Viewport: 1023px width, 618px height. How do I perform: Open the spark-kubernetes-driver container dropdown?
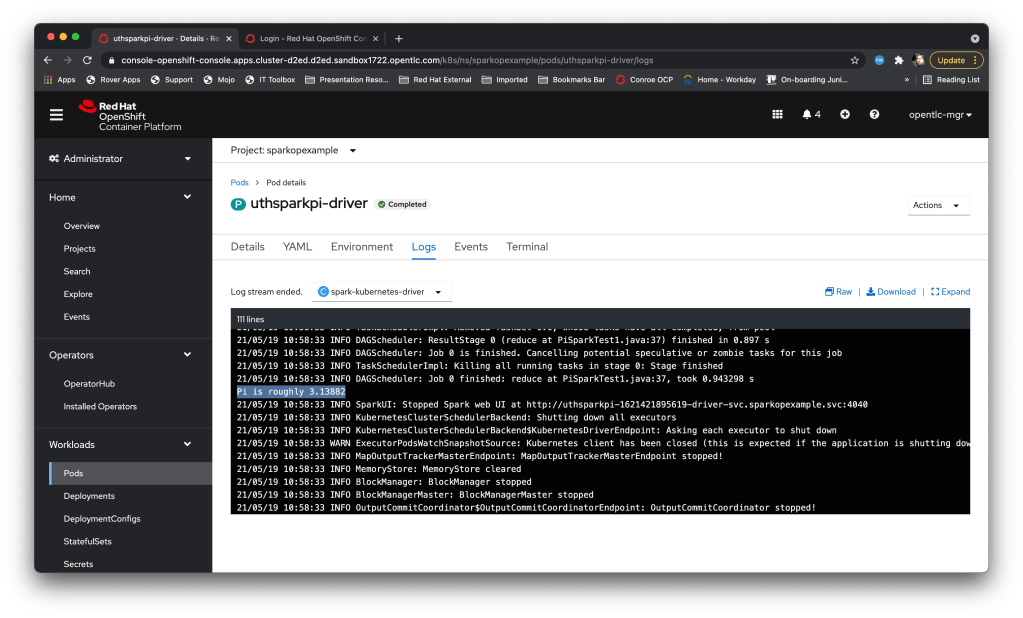tap(381, 292)
